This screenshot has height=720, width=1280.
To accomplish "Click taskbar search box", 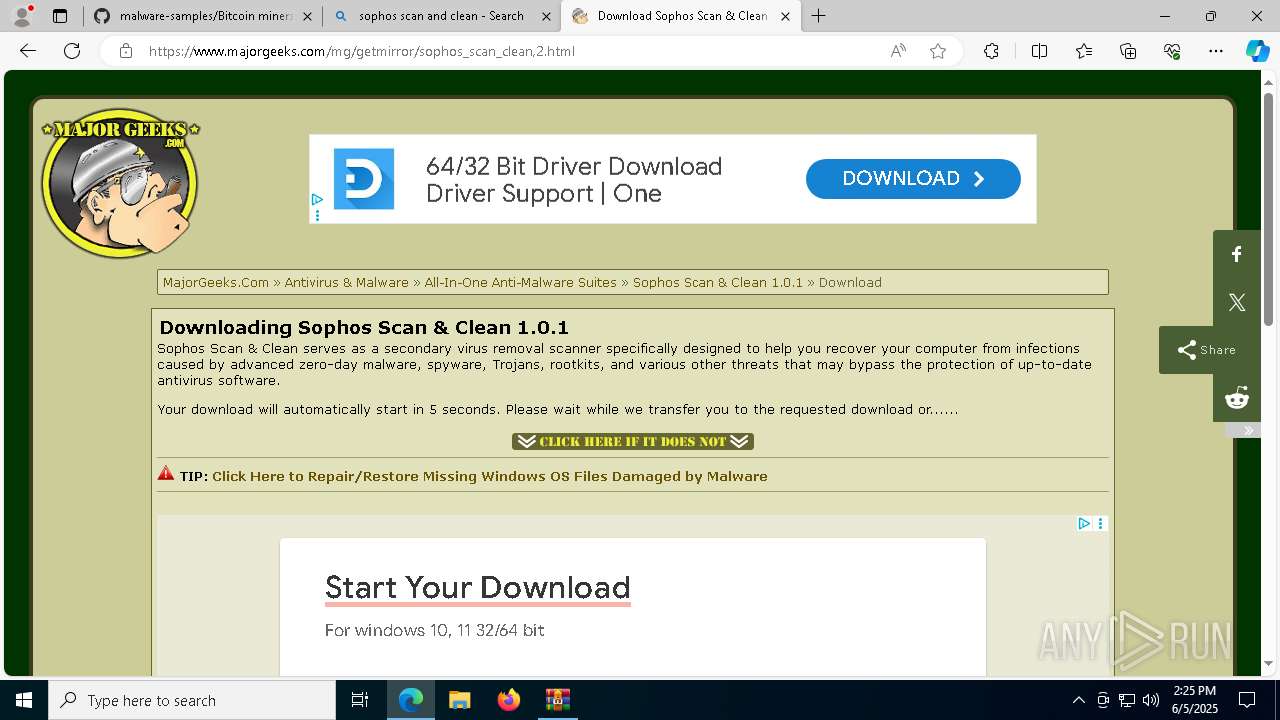I will tap(192, 700).
